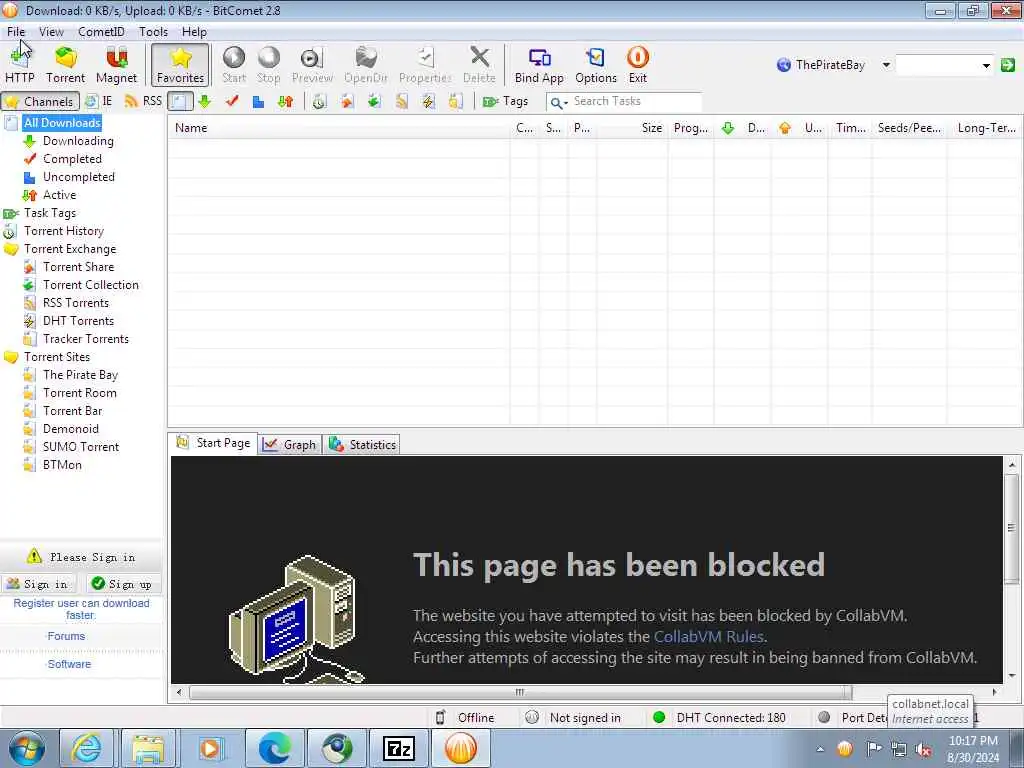The width and height of the screenshot is (1024, 768).
Task: Click the Properties toolbar button
Action: (425, 65)
